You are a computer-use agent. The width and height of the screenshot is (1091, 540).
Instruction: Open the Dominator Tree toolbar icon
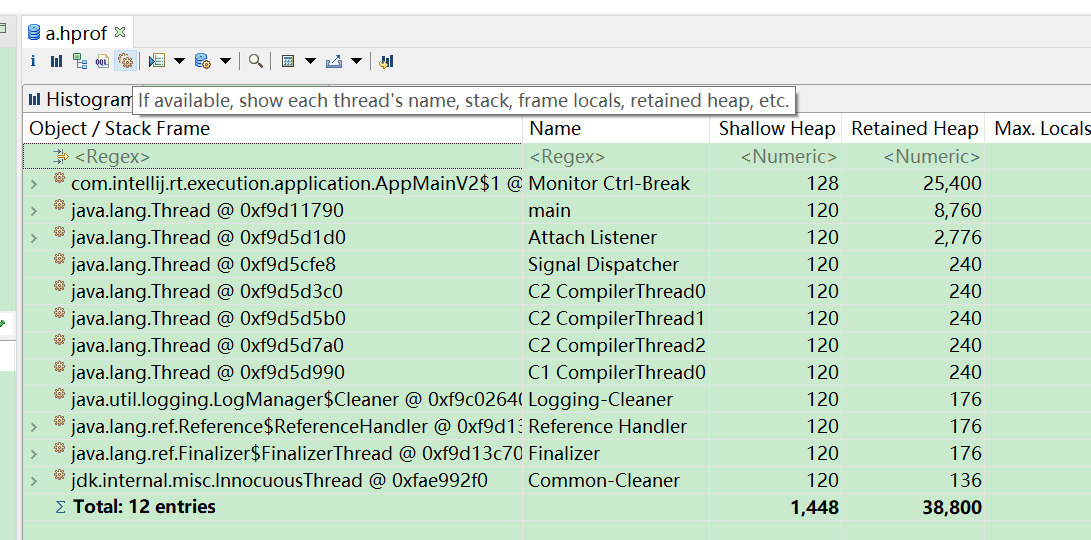[79, 61]
